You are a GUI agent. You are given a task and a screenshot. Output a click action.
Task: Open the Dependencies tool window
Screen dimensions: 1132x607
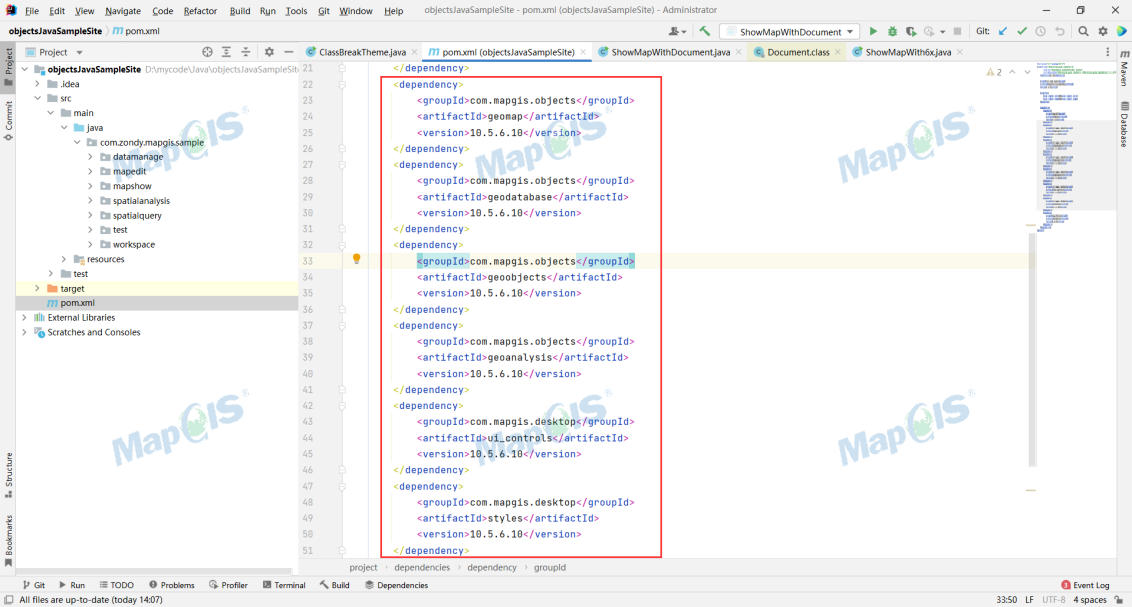click(396, 585)
